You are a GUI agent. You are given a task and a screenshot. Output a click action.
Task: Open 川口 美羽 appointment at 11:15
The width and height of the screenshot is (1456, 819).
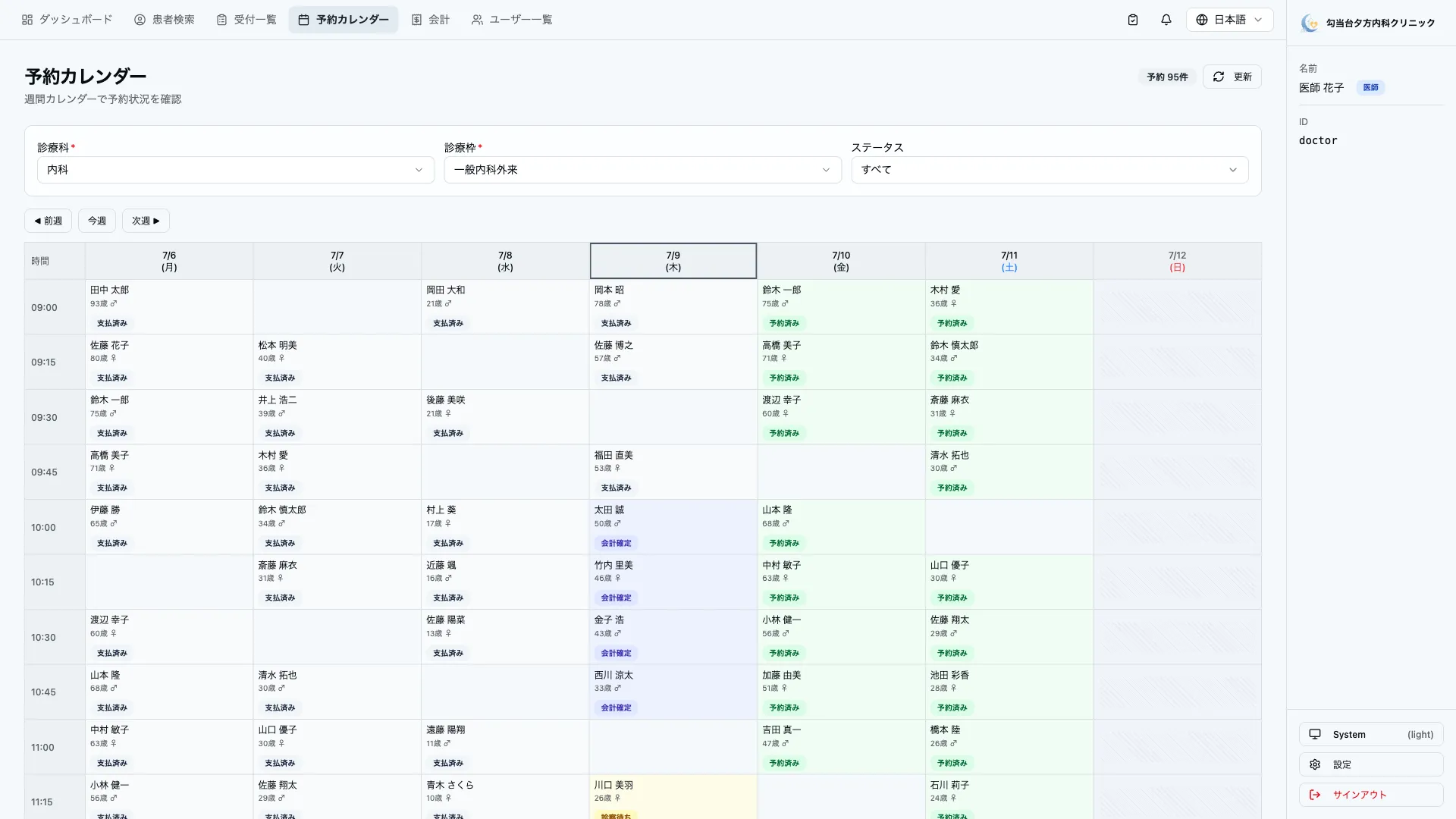click(x=673, y=797)
